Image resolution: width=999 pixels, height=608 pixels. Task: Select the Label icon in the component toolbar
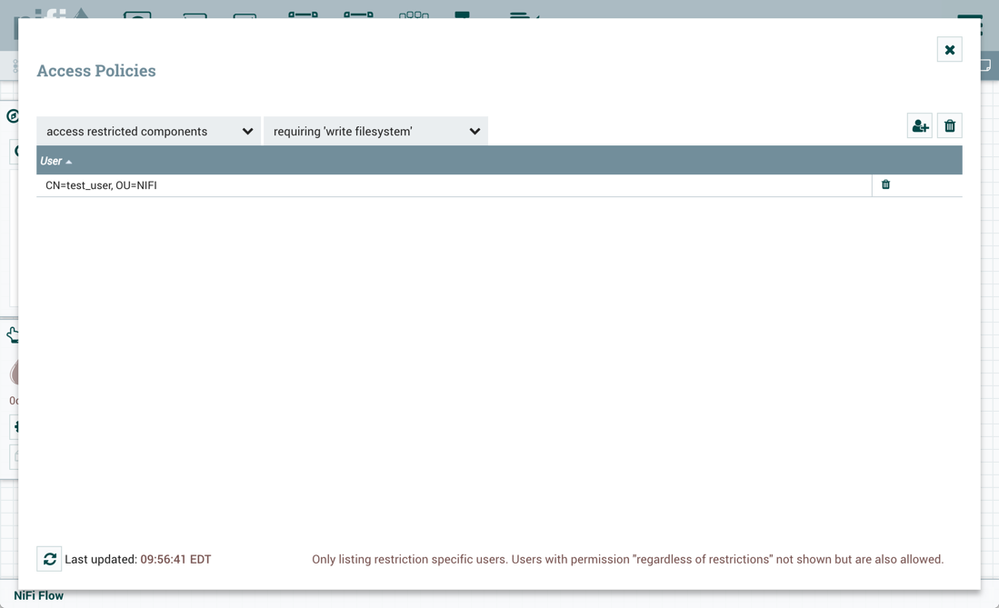[519, 14]
